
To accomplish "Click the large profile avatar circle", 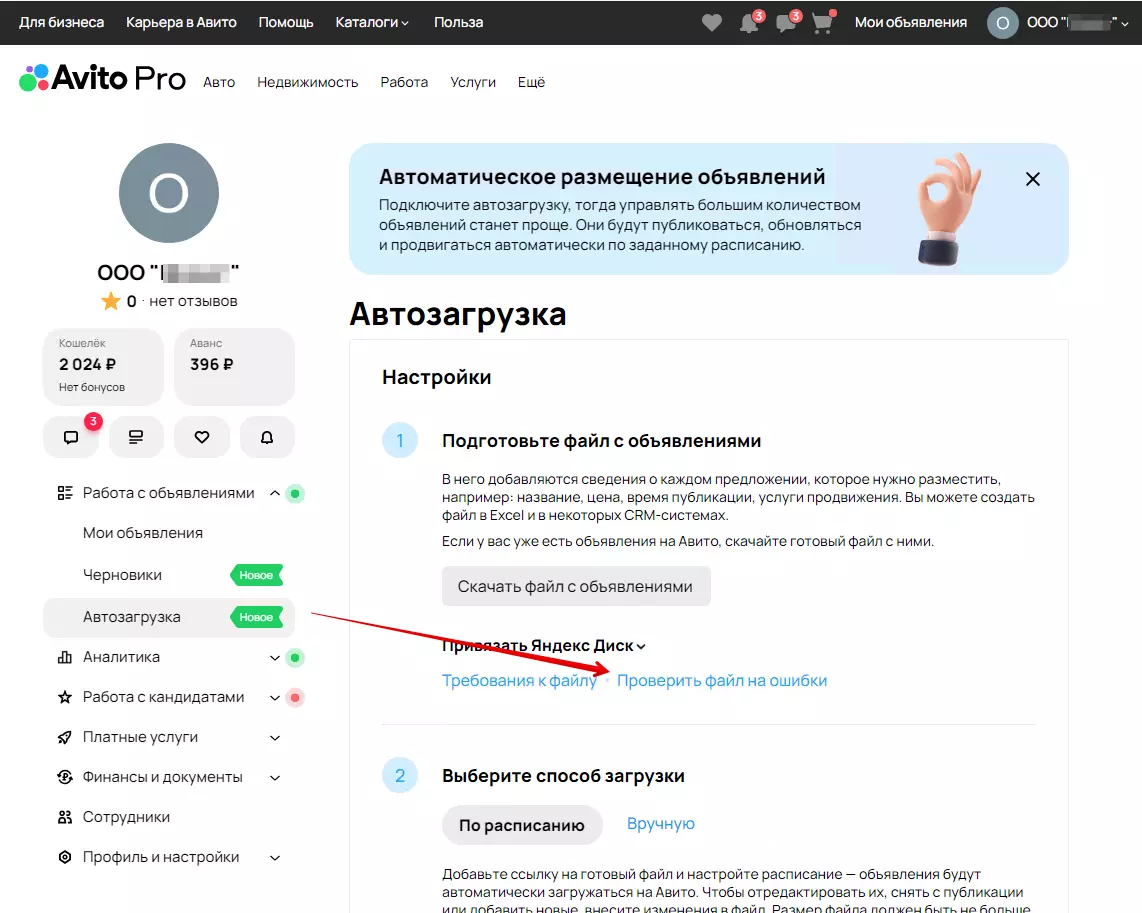I will [x=169, y=193].
